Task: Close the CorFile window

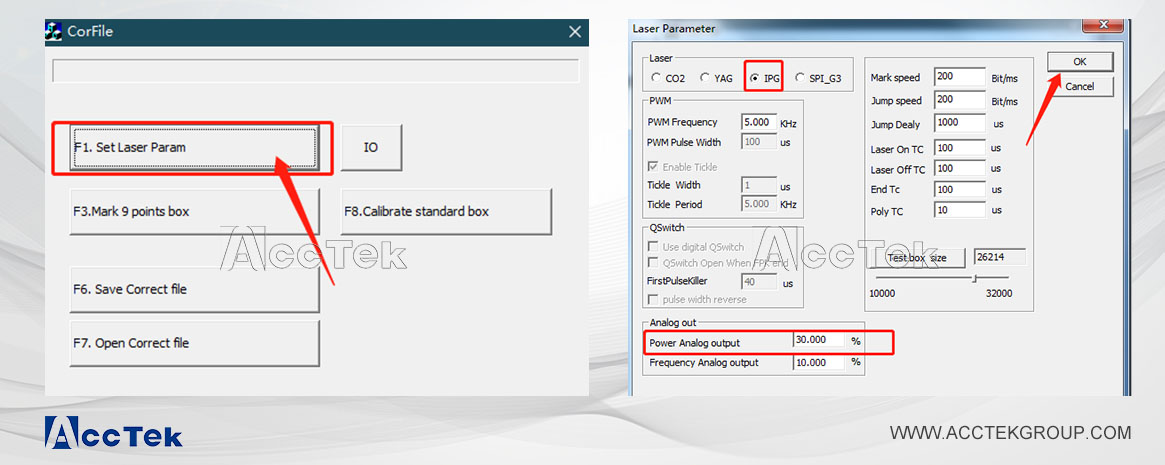Action: pyautogui.click(x=575, y=32)
